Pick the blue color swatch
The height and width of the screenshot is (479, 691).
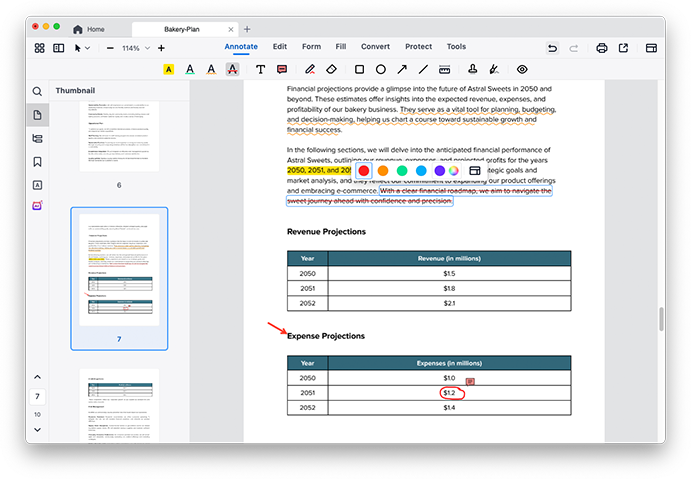pos(421,171)
